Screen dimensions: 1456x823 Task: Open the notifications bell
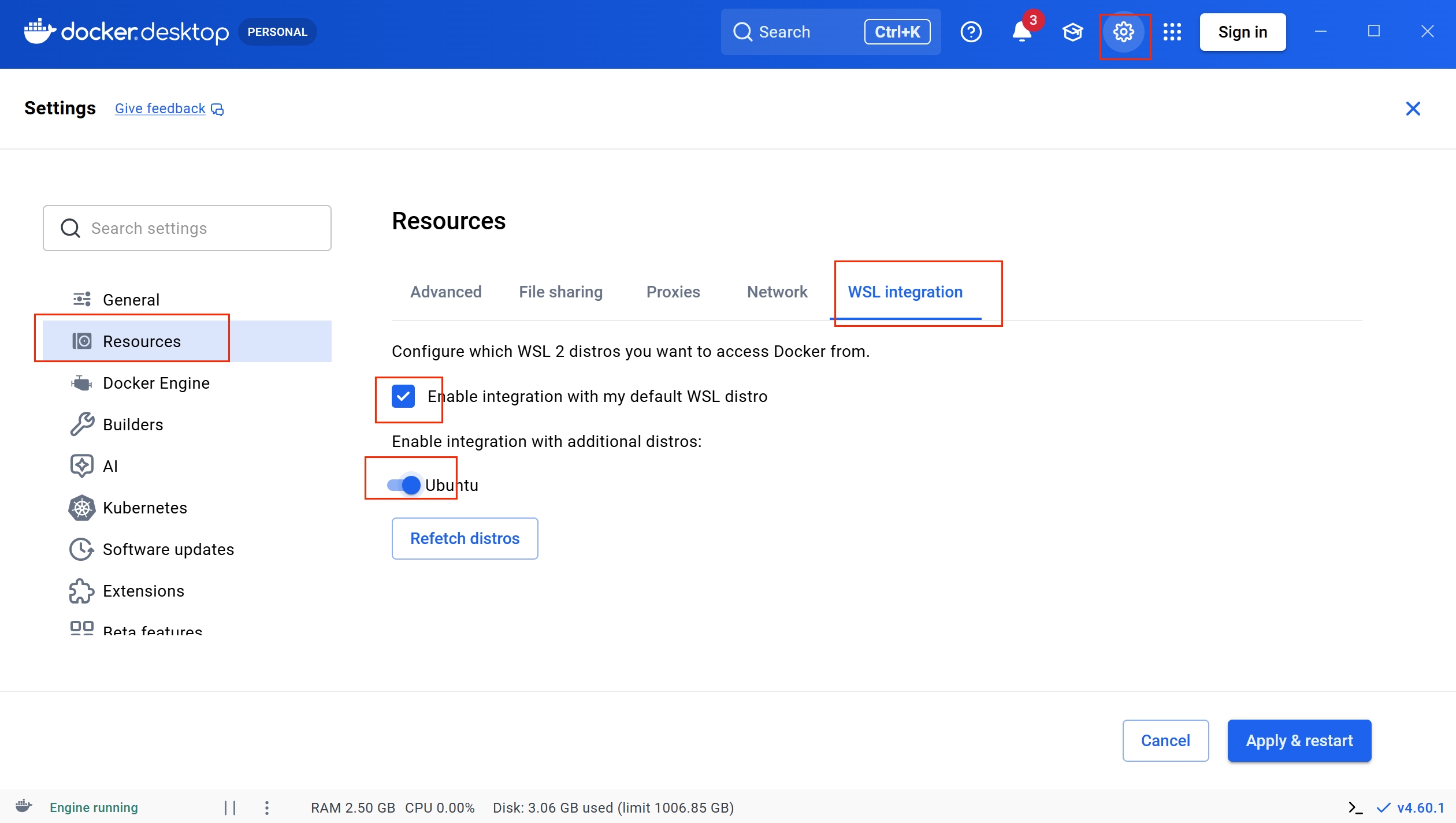[1022, 33]
